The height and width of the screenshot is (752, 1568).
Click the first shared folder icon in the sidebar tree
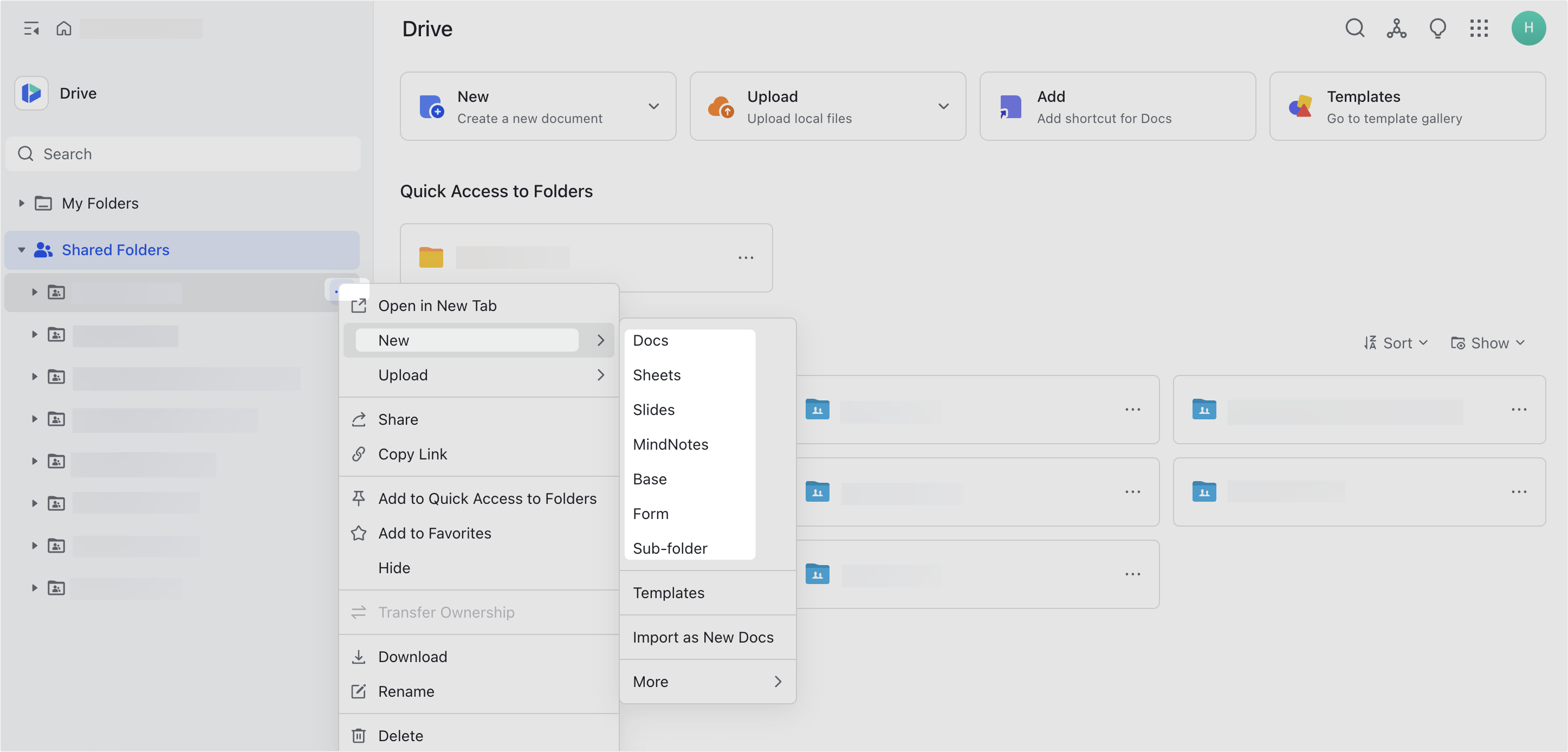[56, 293]
